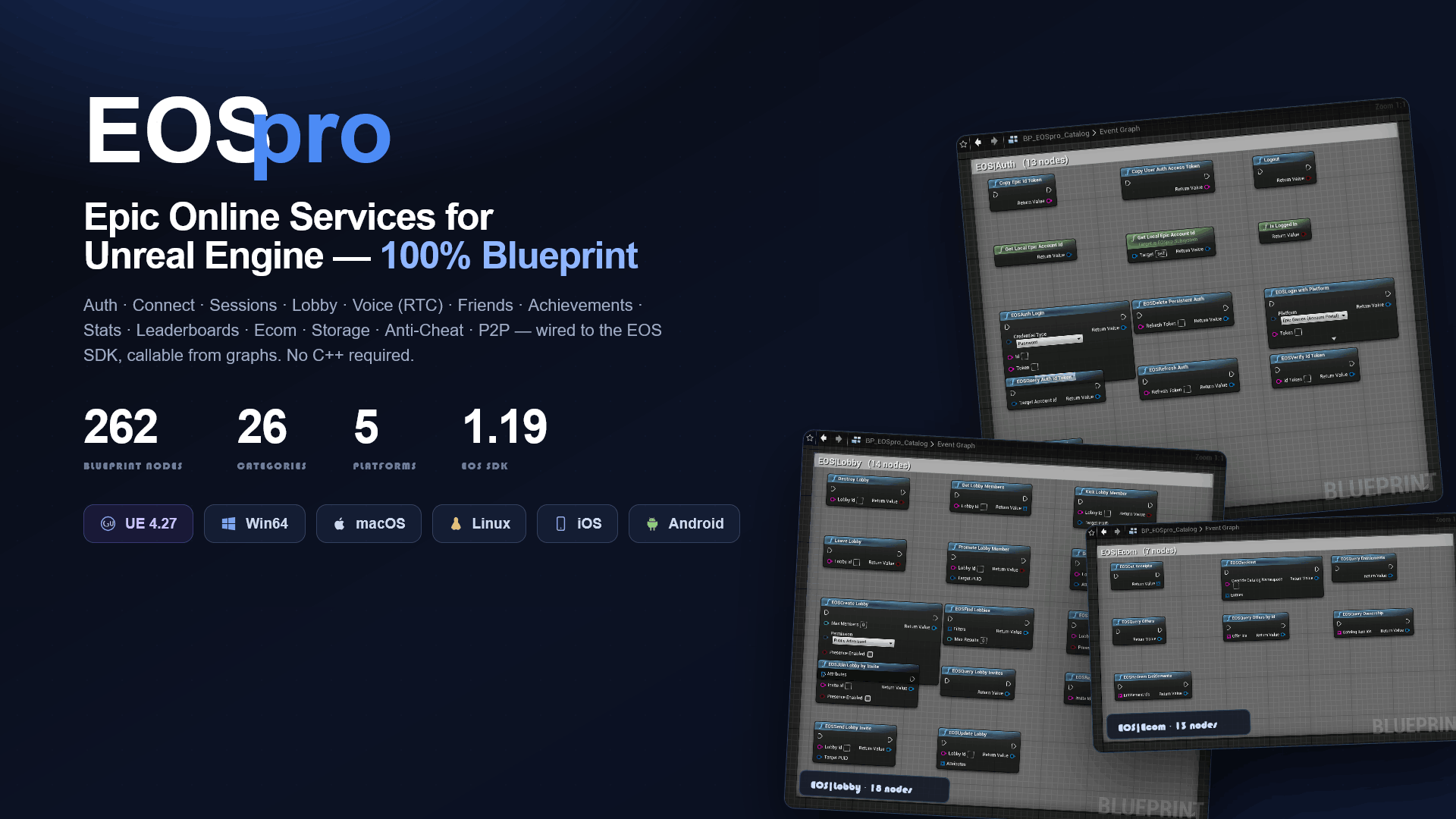This screenshot has height=819, width=1456.
Task: Open the Platform dropdown on EOSLogin with Platform
Action: [1313, 318]
